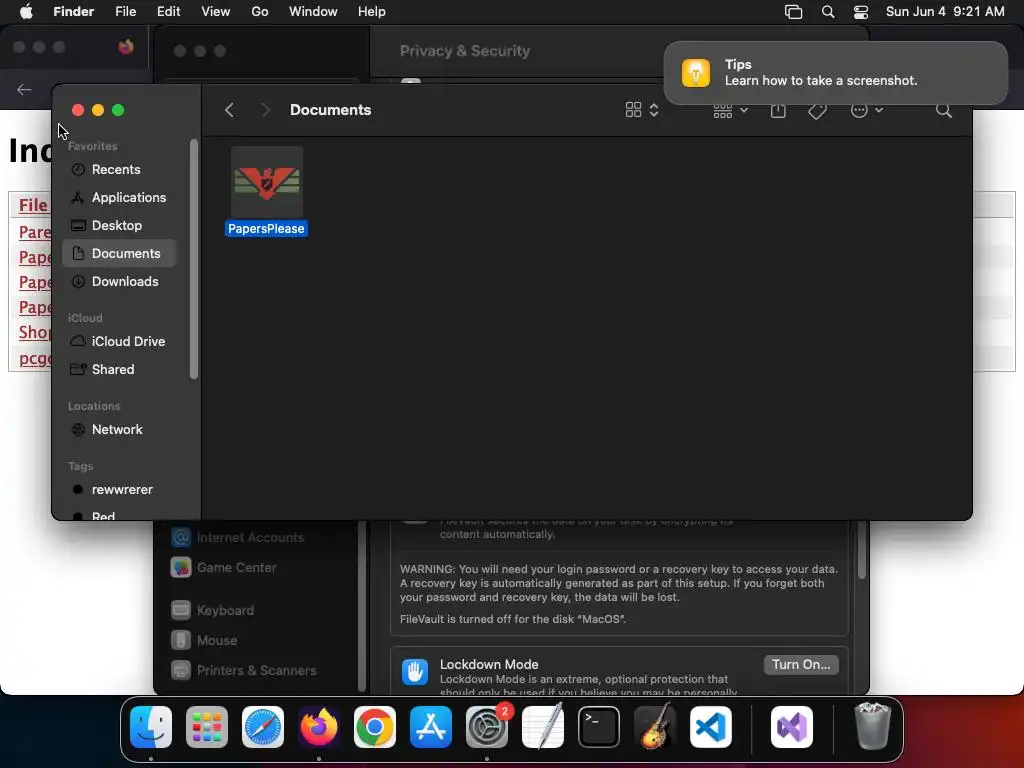
Task: Select Documents in Finder sidebar
Action: [x=120, y=253]
